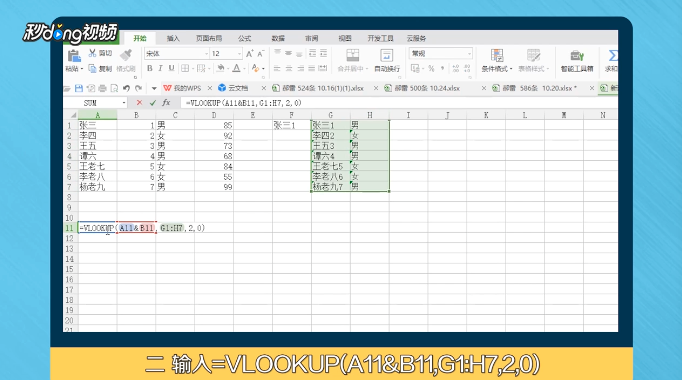Click the Redo arrow

138,88
